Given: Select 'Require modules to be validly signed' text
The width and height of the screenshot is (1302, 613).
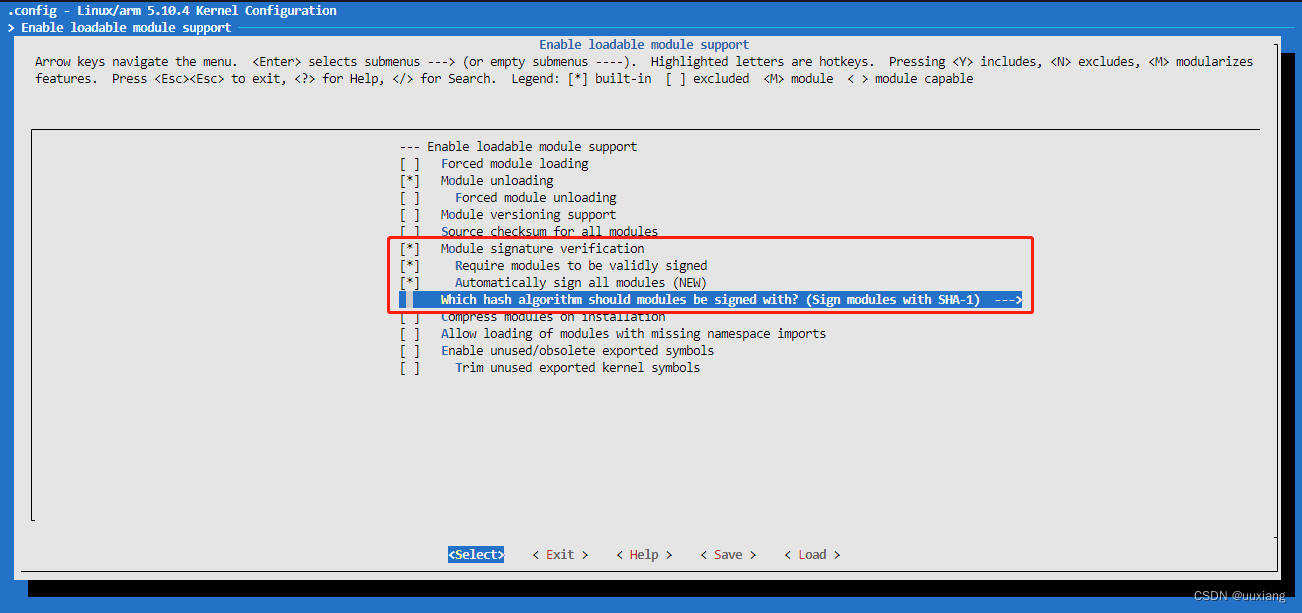Looking at the screenshot, I should [x=581, y=266].
